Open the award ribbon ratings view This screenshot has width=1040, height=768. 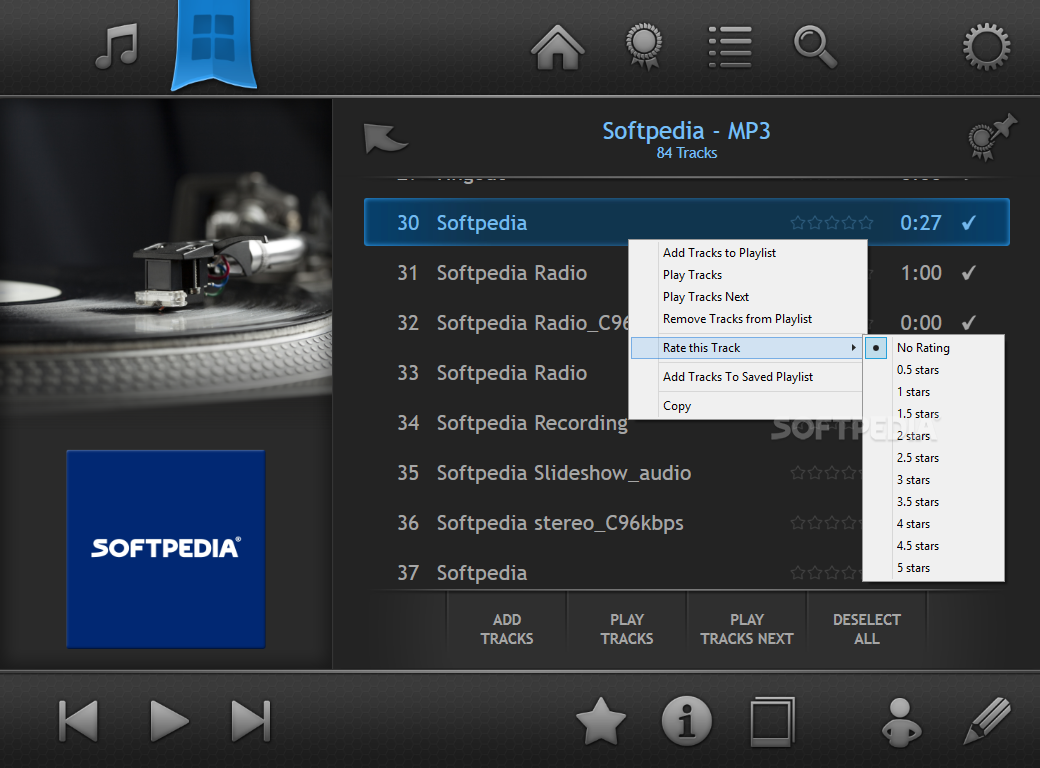644,46
